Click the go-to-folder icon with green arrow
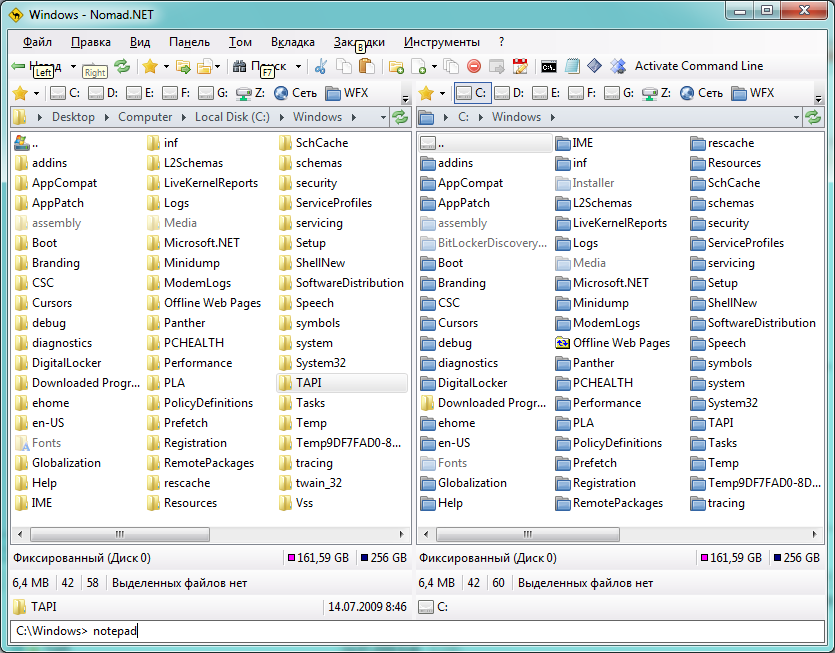The image size is (835, 653). (x=183, y=67)
